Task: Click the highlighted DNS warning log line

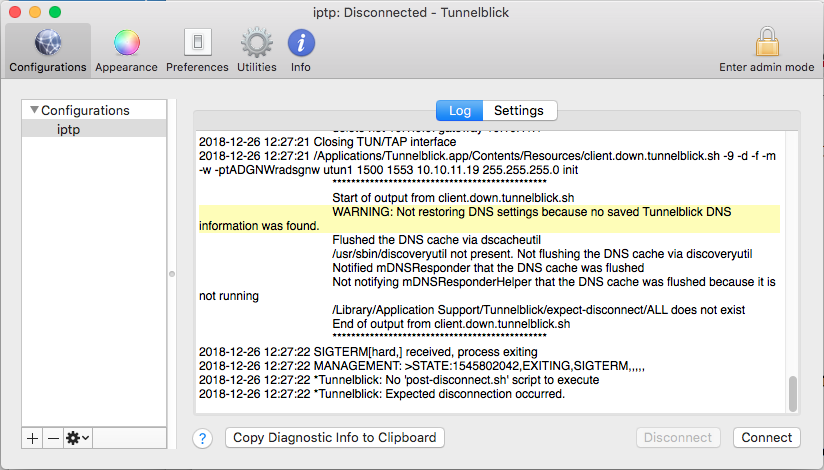Action: click(488, 219)
